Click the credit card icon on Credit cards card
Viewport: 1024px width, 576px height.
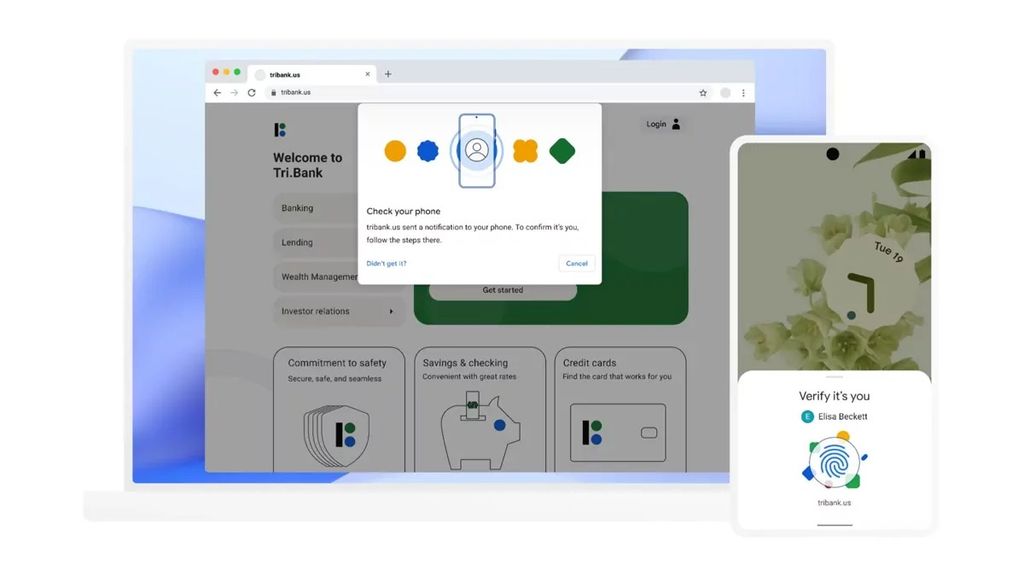coord(618,430)
